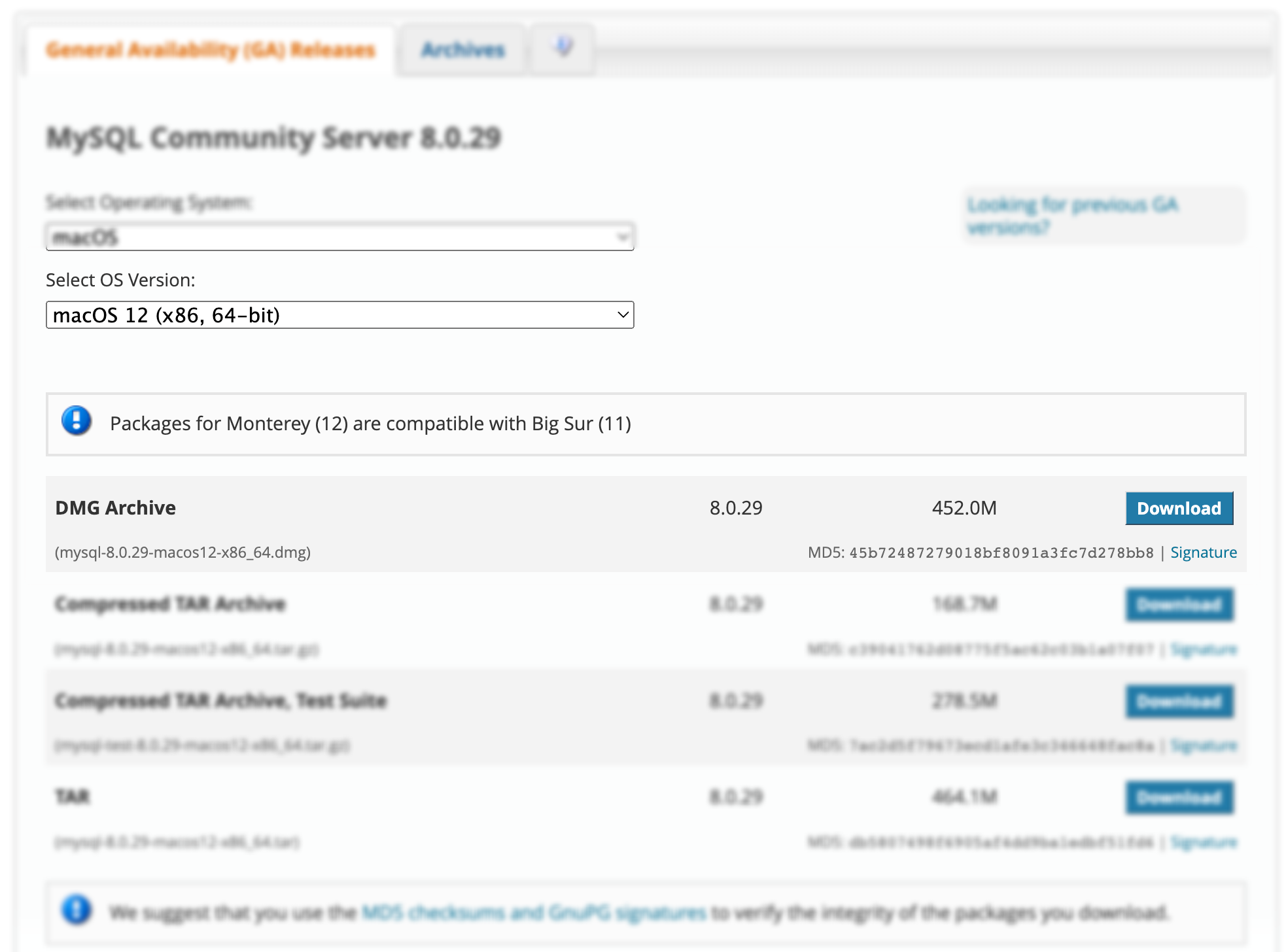Select the General Availability (GA) Releases tab
Image resolution: width=1286 pixels, height=952 pixels.
click(x=211, y=50)
